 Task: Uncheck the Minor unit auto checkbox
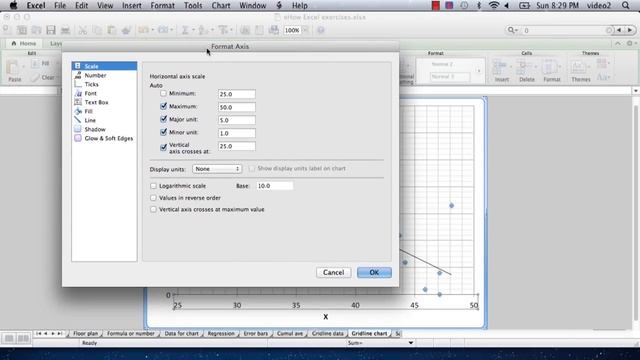click(163, 133)
